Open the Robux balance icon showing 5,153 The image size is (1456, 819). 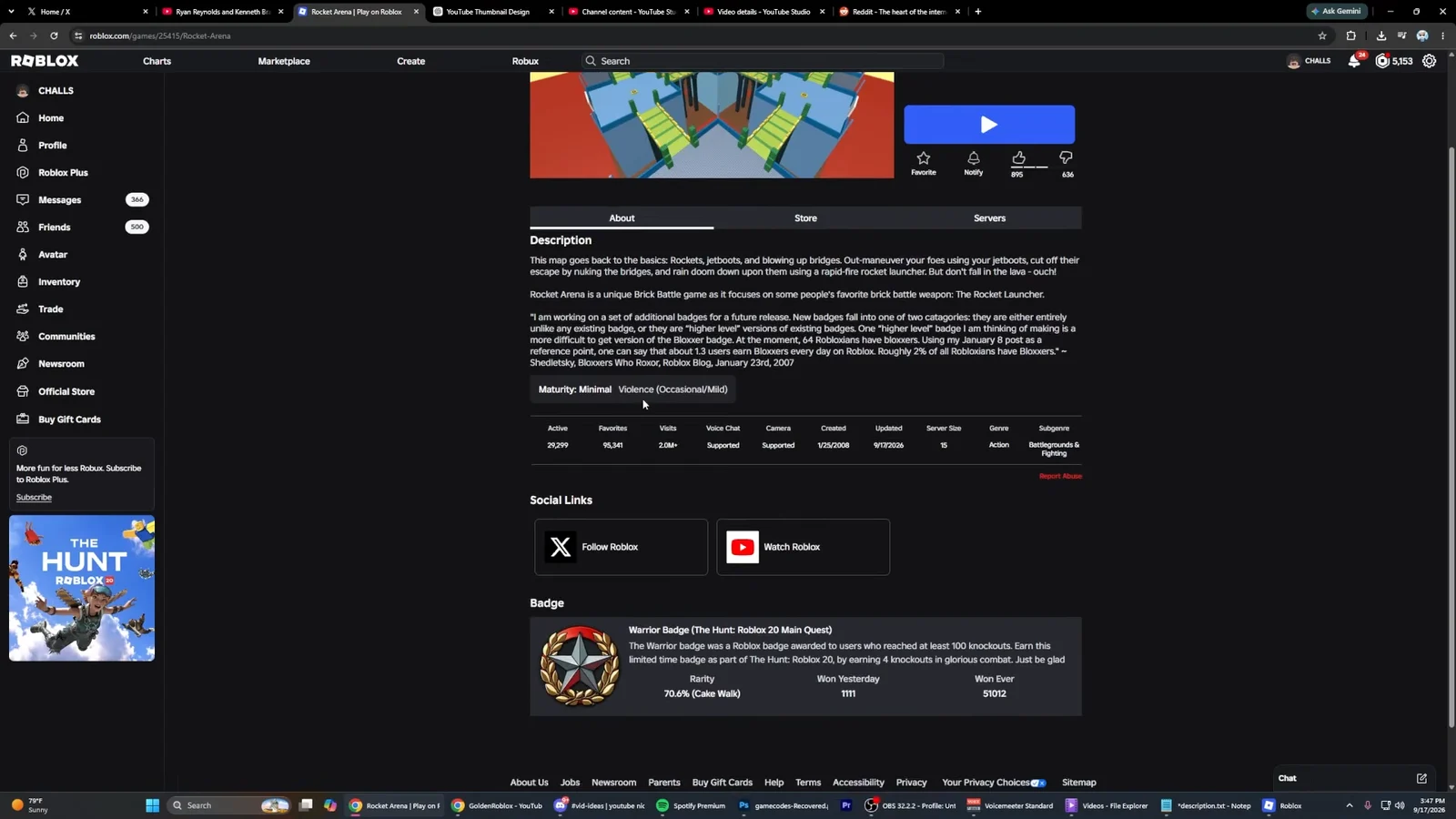pyautogui.click(x=1382, y=61)
